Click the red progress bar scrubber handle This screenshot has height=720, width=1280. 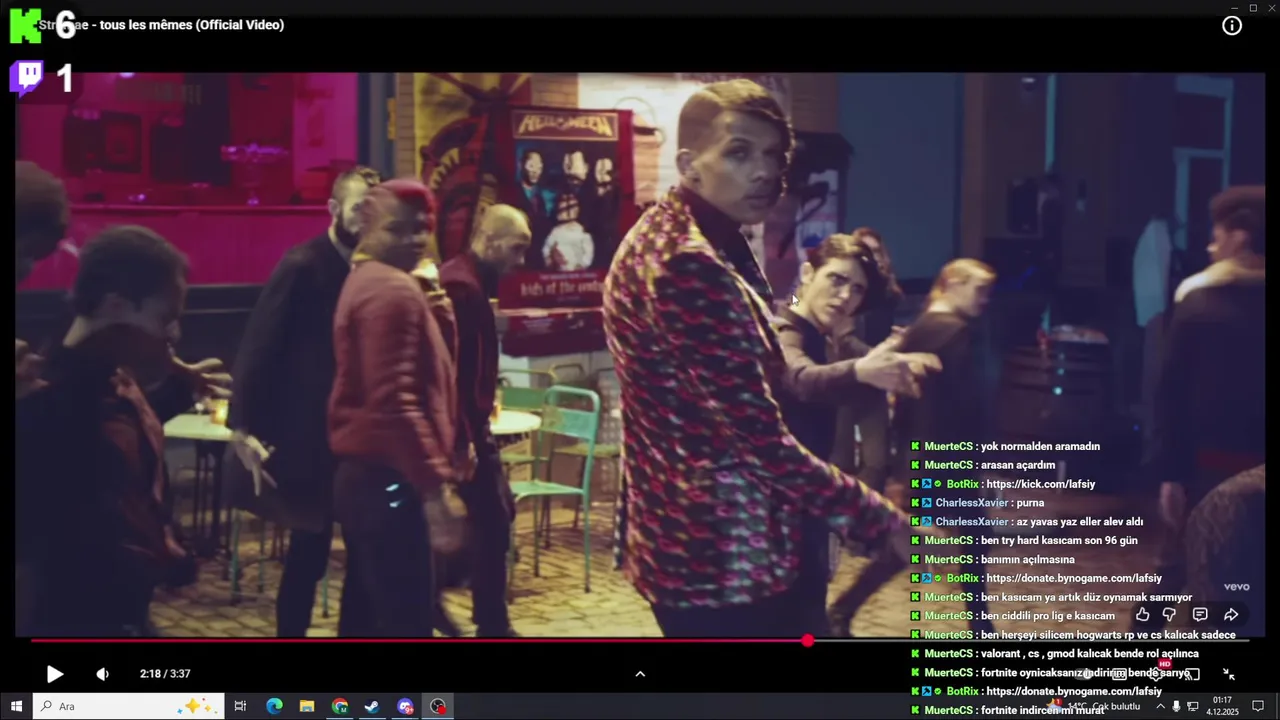tap(807, 640)
